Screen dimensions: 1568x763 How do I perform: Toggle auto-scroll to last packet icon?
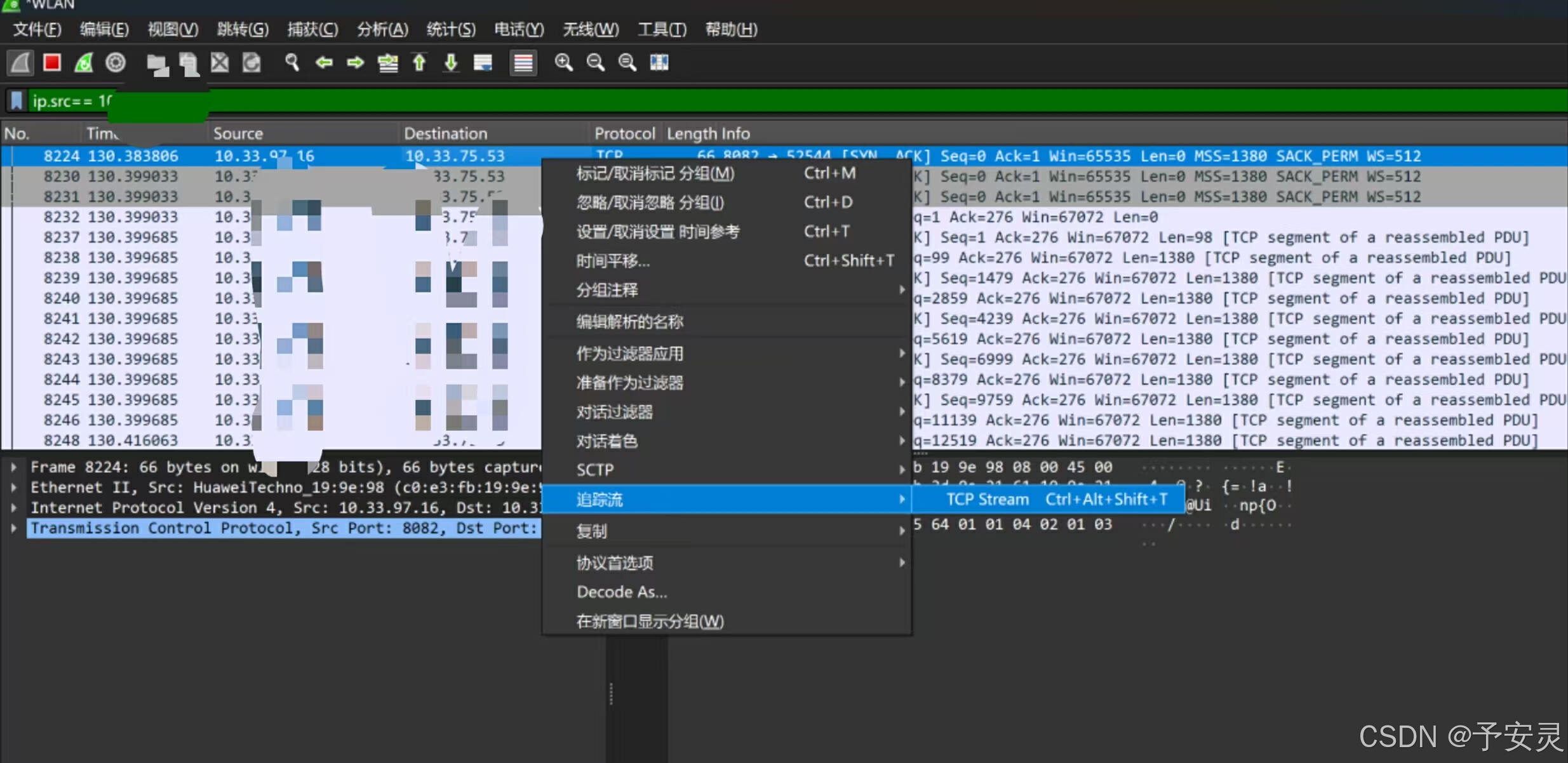tap(483, 63)
